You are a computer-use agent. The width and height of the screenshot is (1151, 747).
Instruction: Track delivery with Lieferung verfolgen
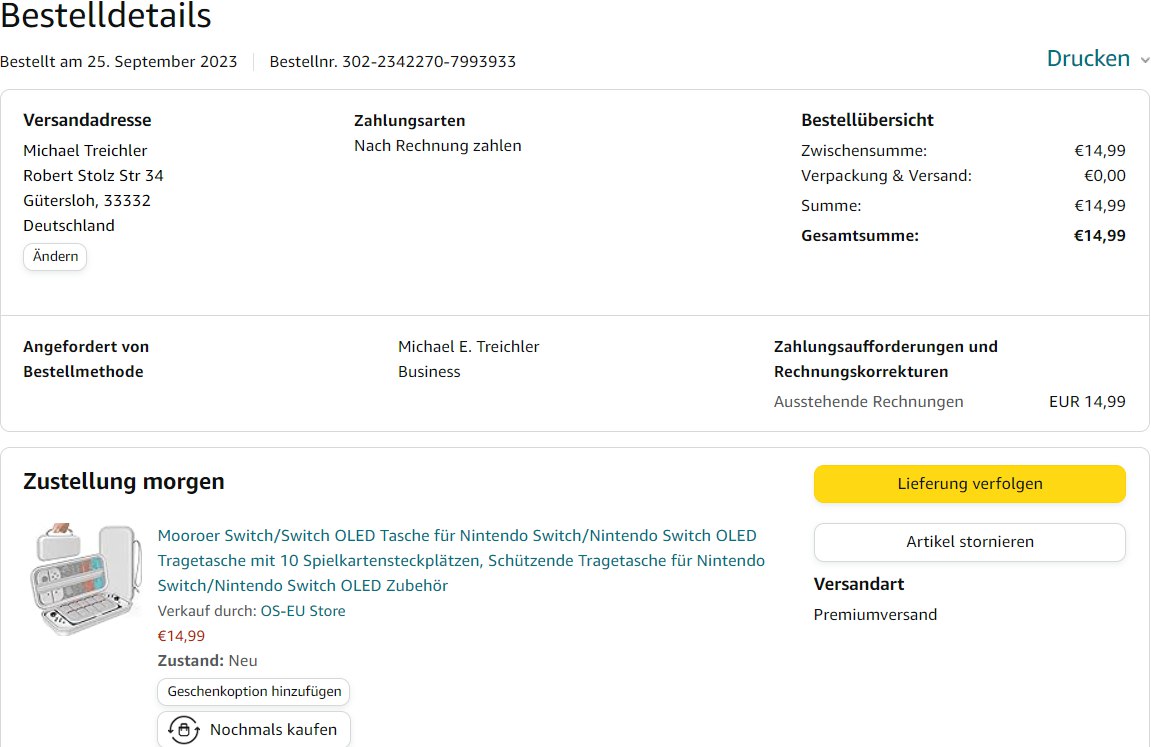pos(969,484)
